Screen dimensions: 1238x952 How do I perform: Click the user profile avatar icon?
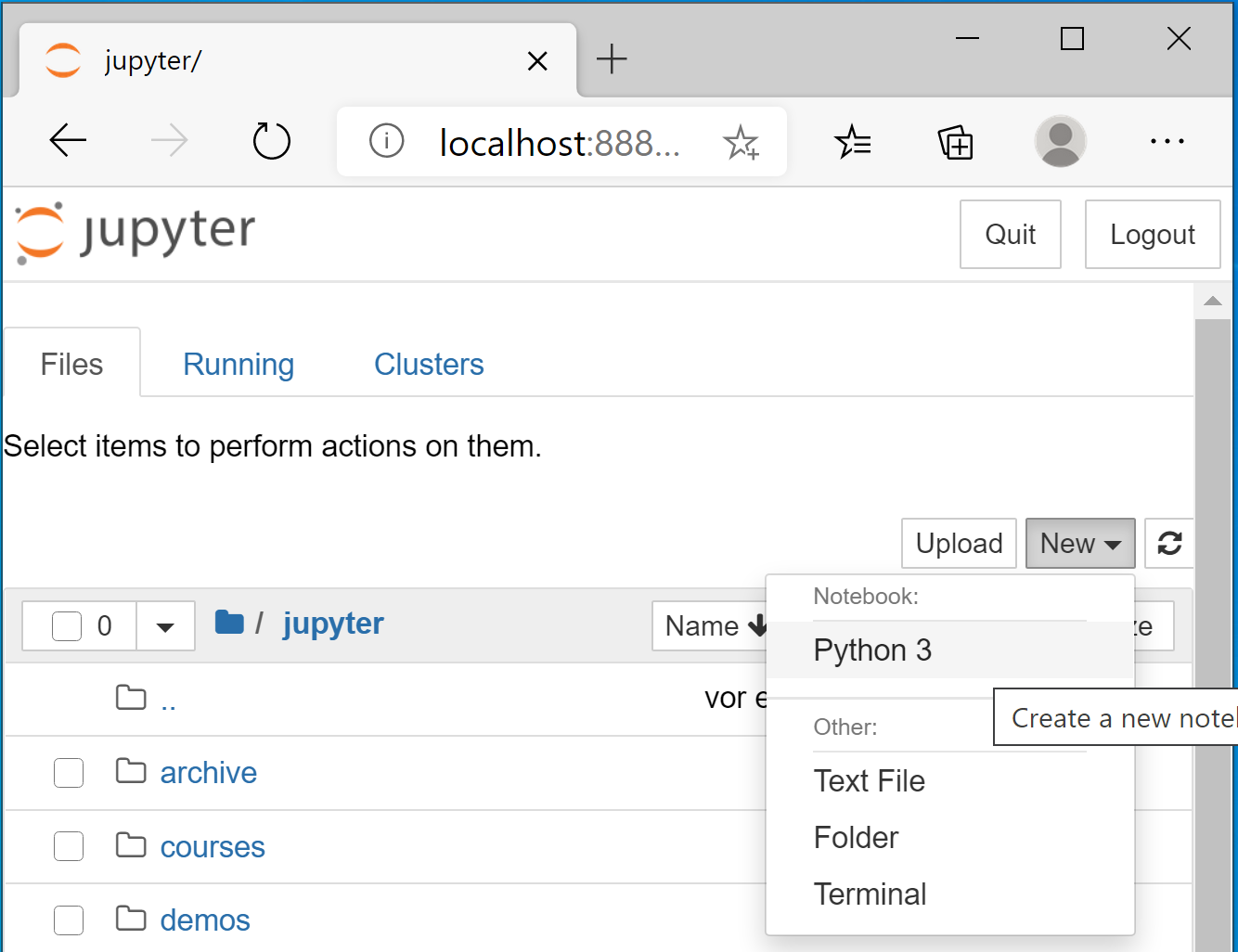[1061, 141]
